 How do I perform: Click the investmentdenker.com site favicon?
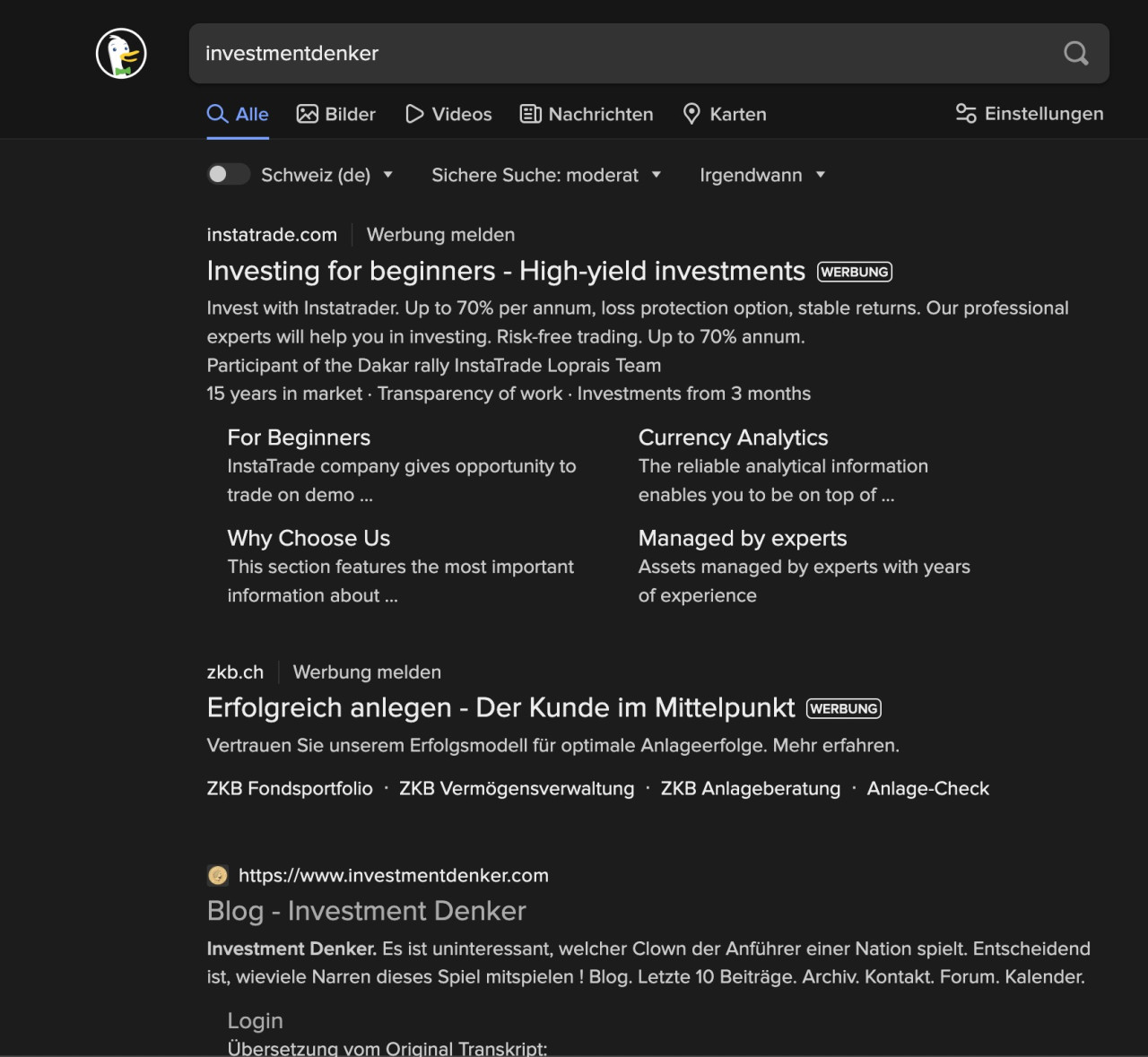click(218, 875)
